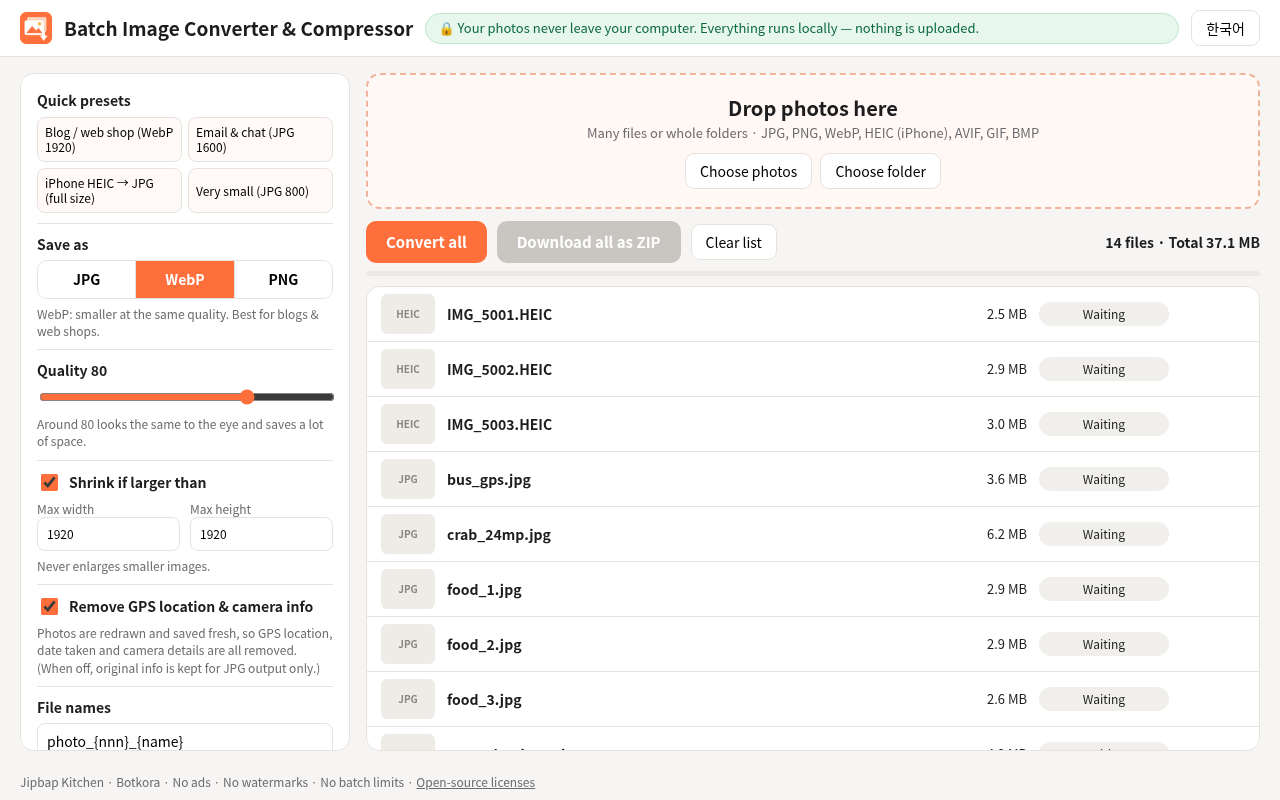
Task: Click the JPG badge for bus_gps.jpg
Action: (x=408, y=479)
